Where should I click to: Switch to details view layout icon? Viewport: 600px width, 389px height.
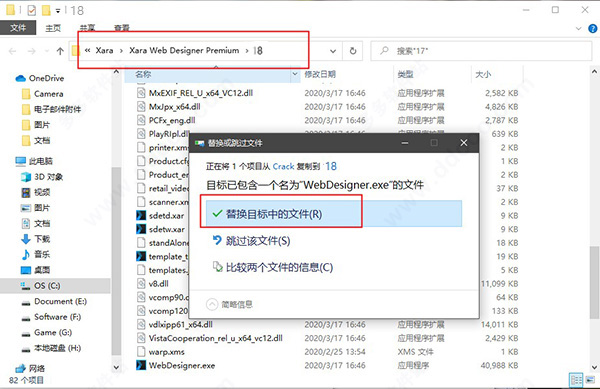576,379
